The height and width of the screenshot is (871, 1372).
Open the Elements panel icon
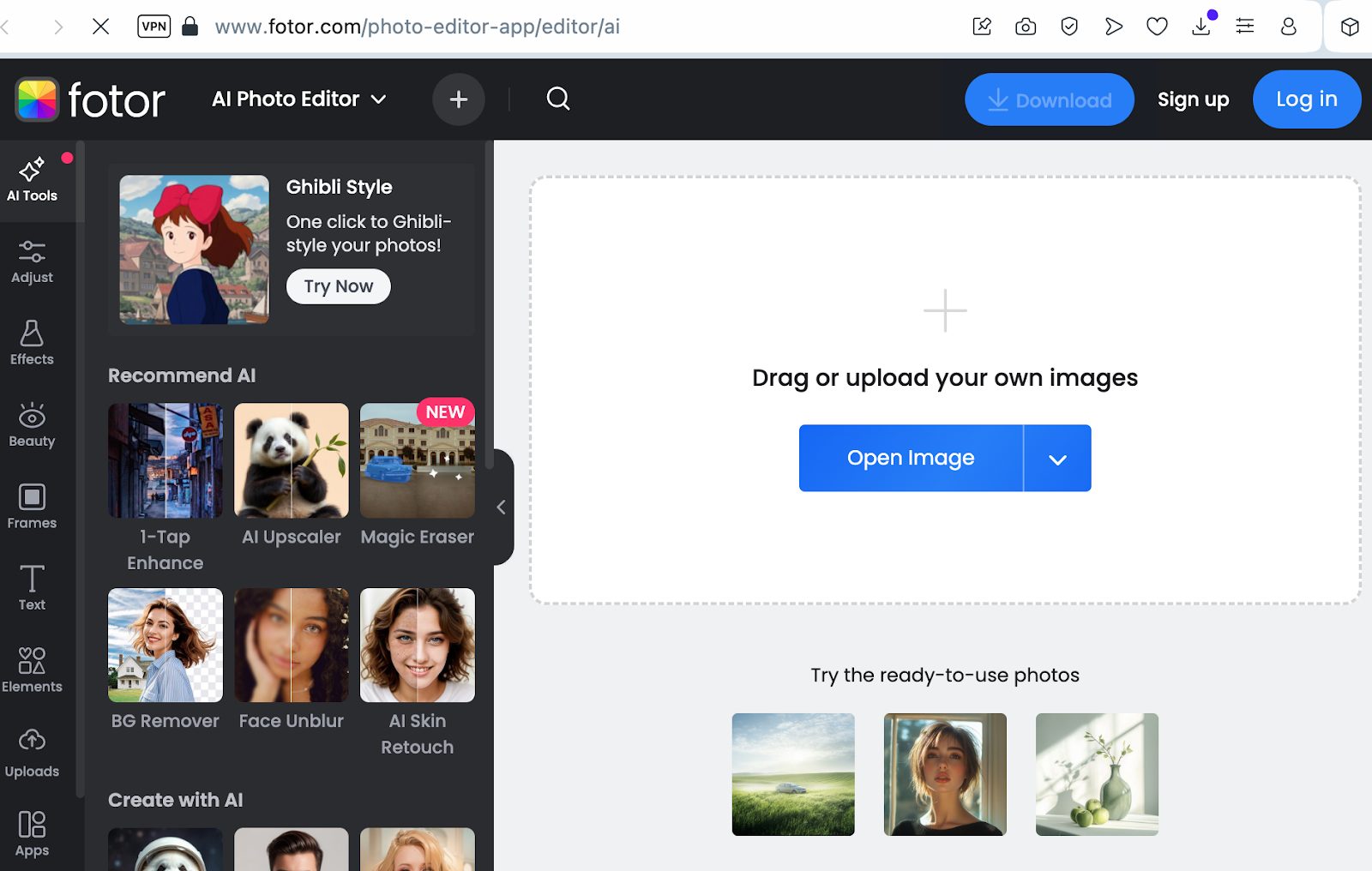point(32,670)
